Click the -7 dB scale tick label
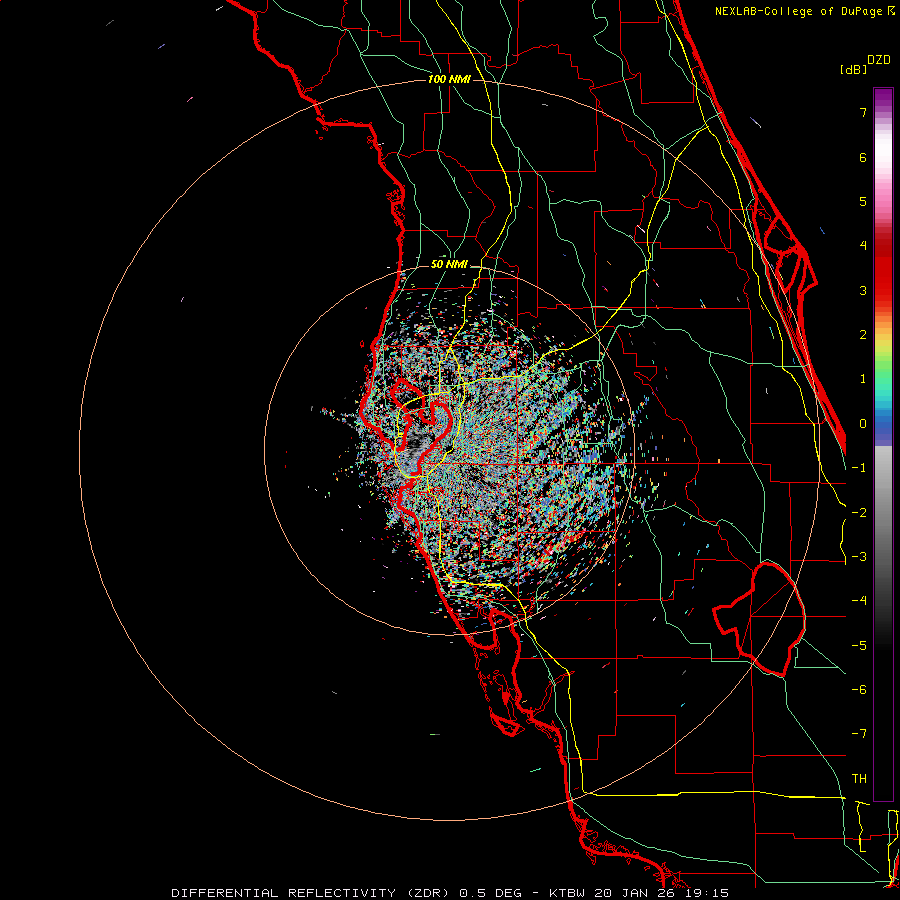Viewport: 900px width, 900px height. click(x=859, y=734)
